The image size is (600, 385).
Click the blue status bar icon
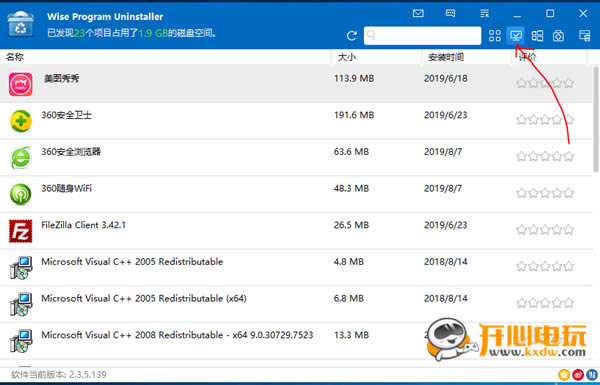(x=592, y=375)
